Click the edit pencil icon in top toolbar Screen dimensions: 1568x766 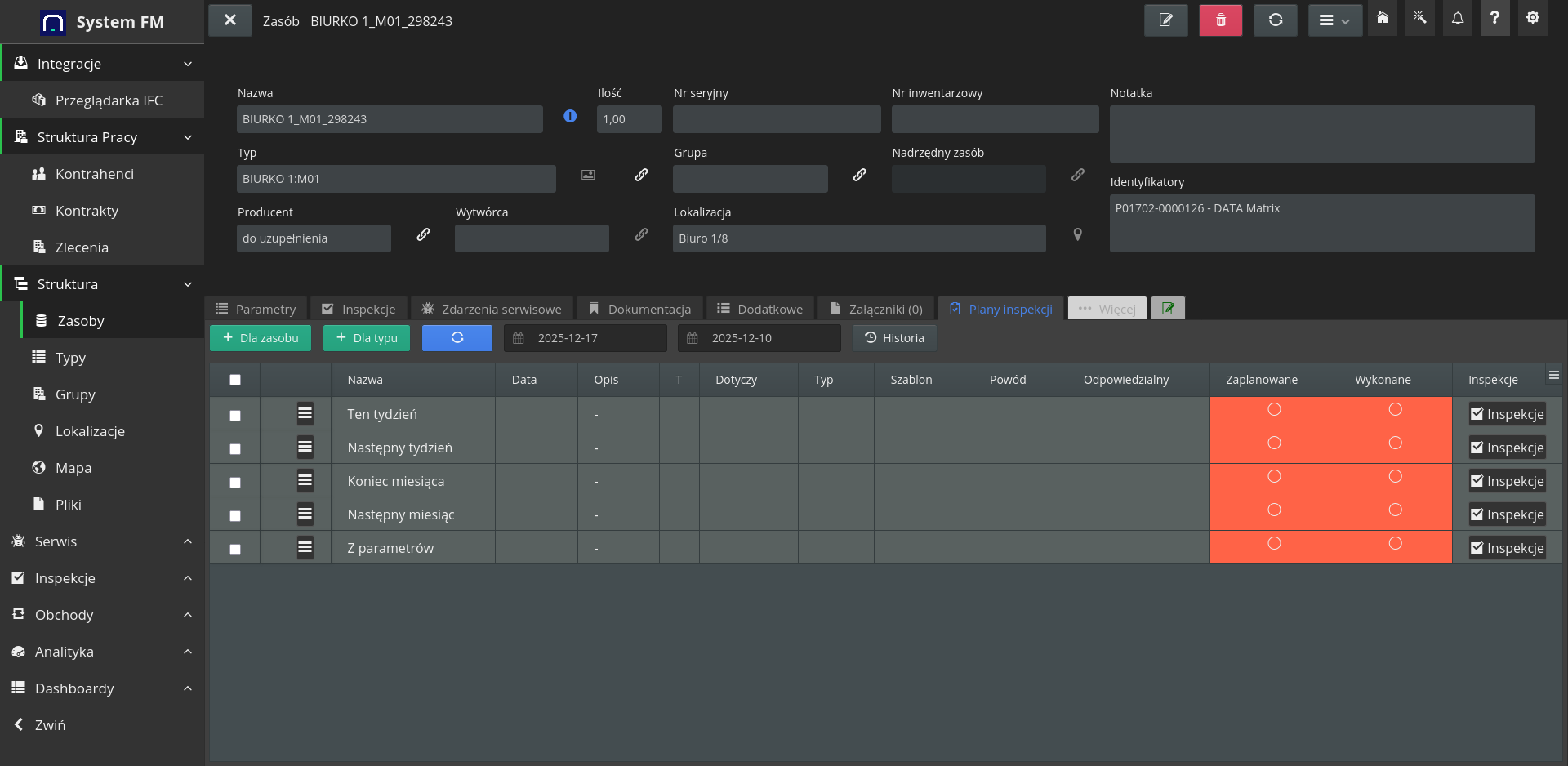[x=1165, y=20]
